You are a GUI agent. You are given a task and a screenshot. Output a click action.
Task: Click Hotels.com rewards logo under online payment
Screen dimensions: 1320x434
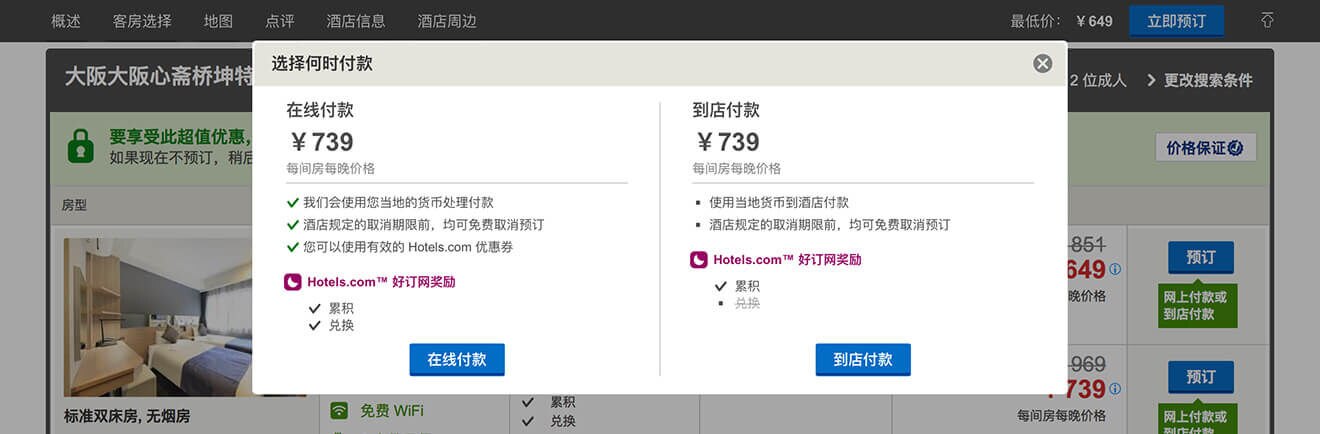click(x=293, y=282)
